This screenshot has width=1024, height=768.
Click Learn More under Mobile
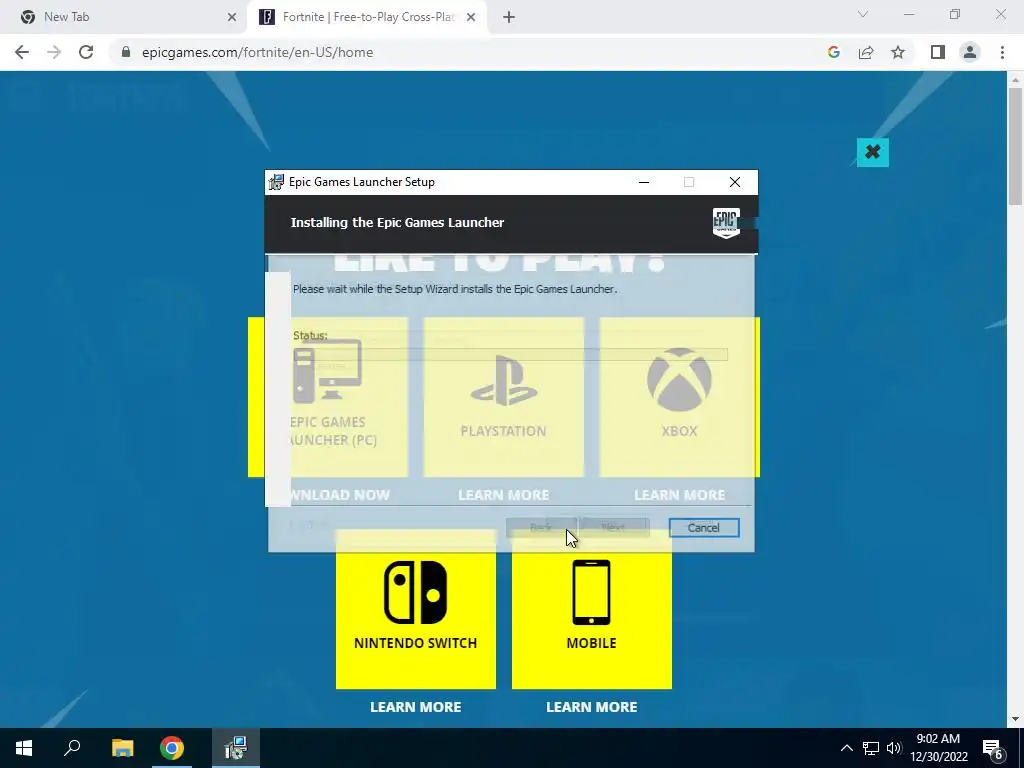(x=592, y=707)
